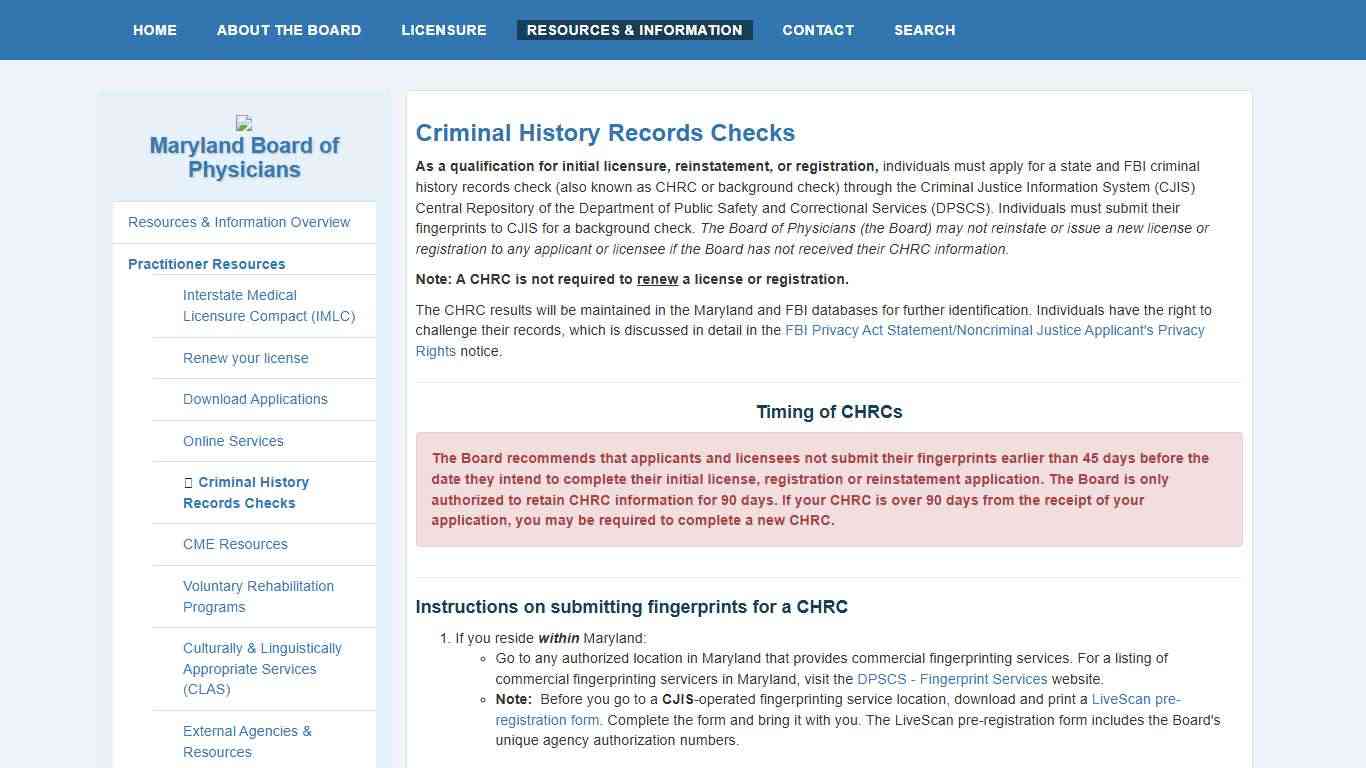
Task: Click Voluntary Rehabilitation Programs
Action: click(x=258, y=596)
